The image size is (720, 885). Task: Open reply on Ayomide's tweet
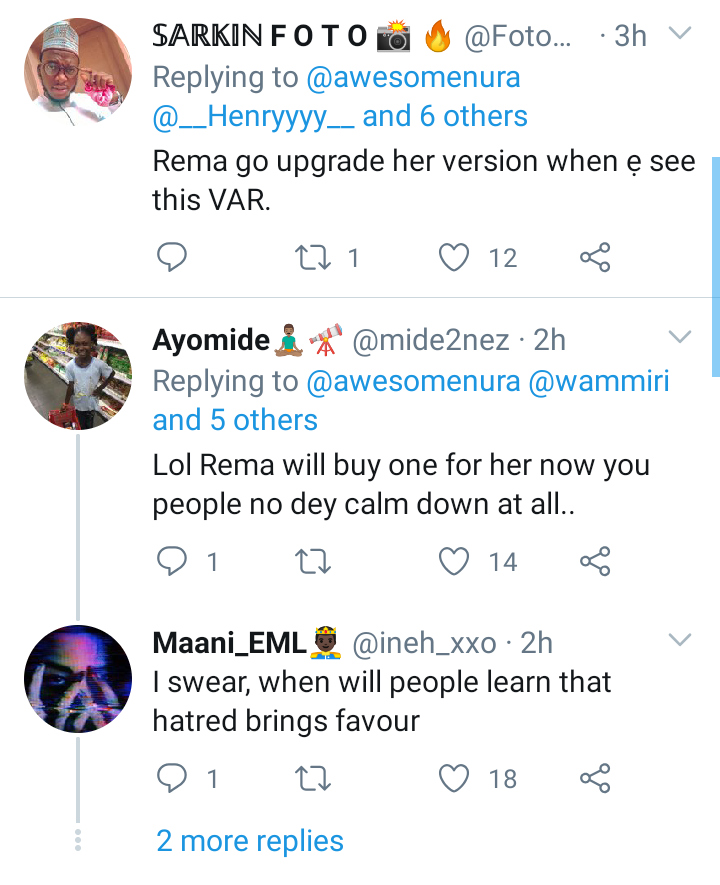click(173, 562)
